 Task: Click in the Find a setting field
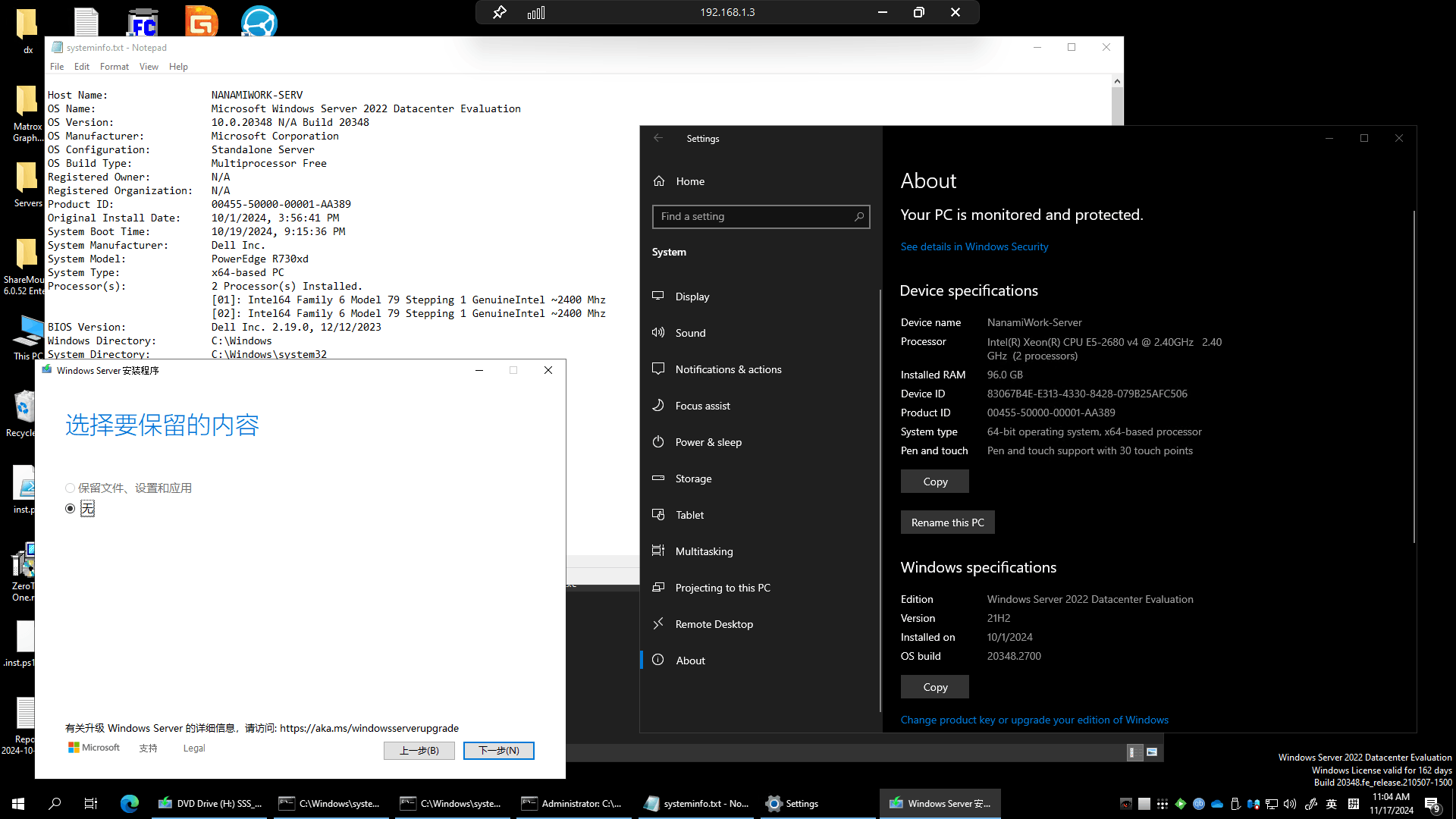751,217
